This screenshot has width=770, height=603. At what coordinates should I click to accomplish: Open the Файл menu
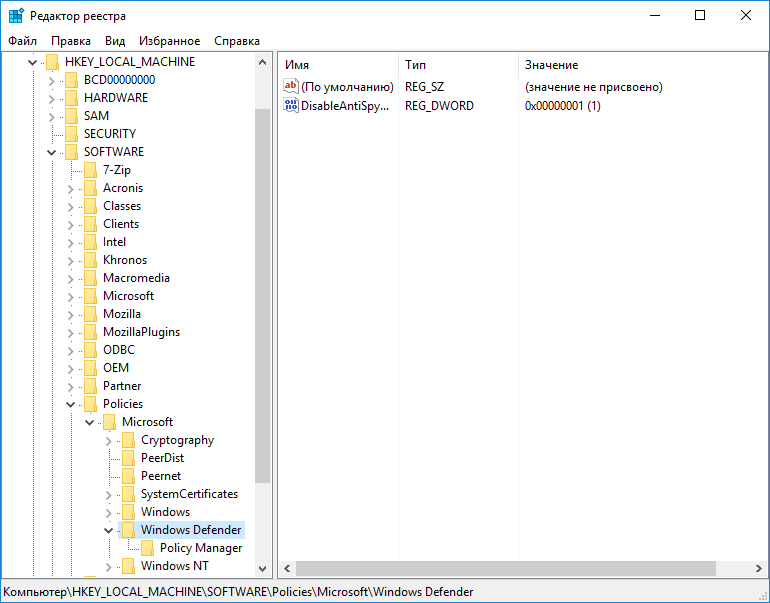(x=22, y=41)
